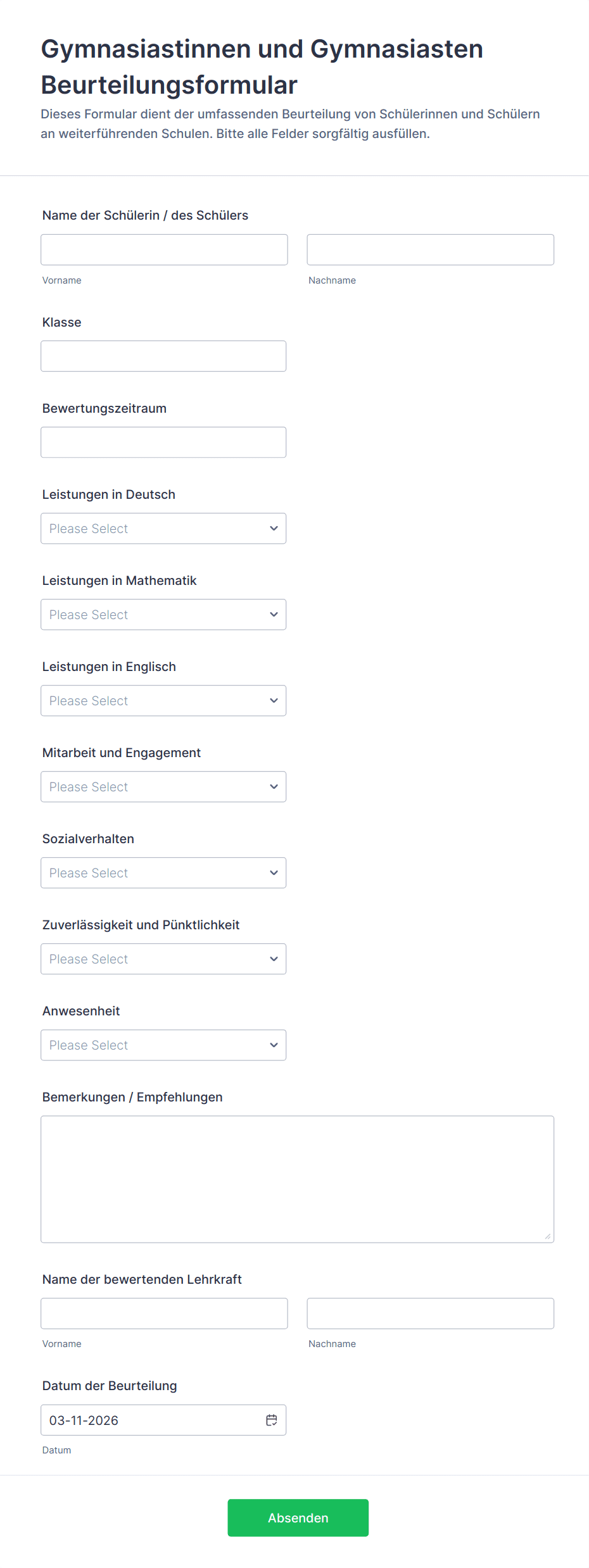Grab the text area resize handle
The image size is (589, 1568).
click(x=548, y=1236)
